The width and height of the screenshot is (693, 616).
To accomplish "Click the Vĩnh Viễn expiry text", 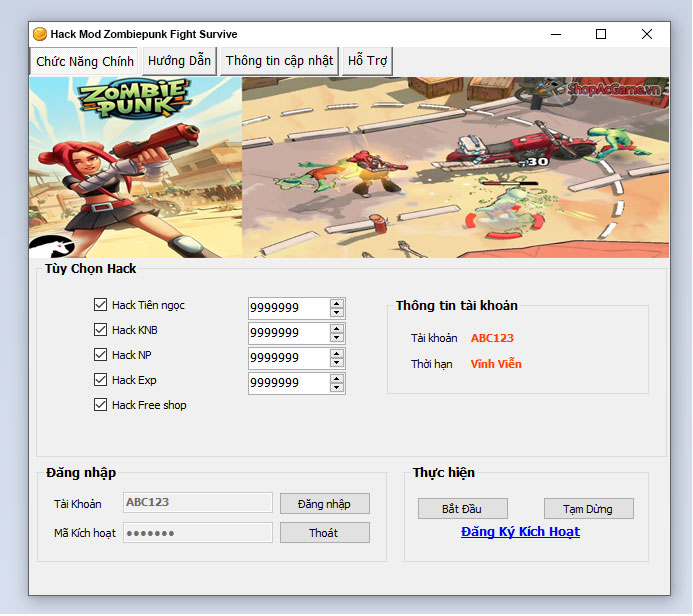I will [x=496, y=364].
